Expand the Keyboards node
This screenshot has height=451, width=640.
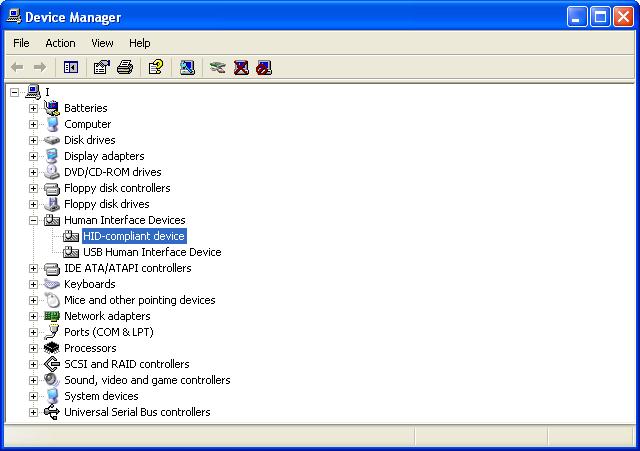pyautogui.click(x=33, y=284)
